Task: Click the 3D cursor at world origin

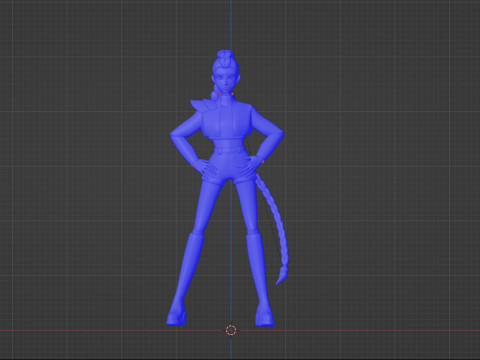Action: 231,330
